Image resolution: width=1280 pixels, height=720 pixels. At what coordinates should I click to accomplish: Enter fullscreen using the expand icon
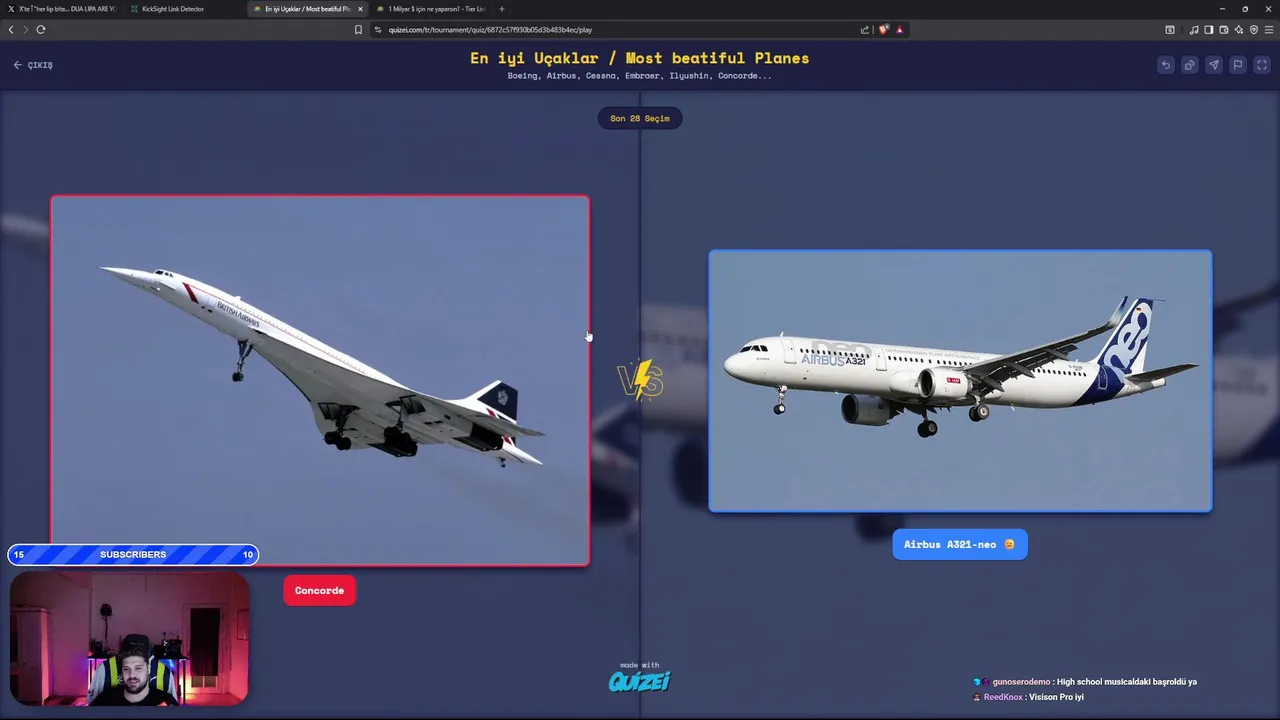1261,65
